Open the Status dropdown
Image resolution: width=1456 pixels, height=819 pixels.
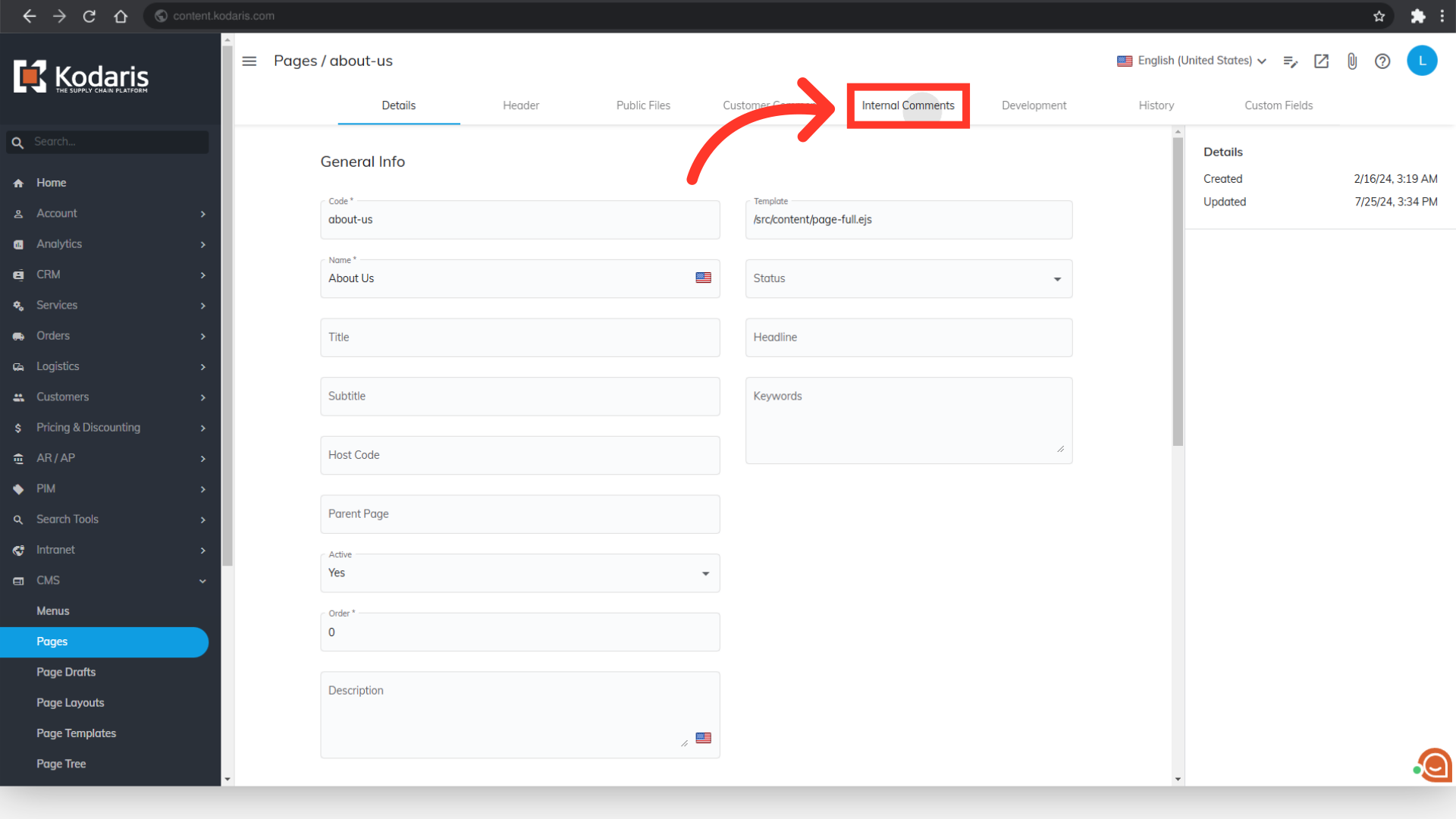click(908, 279)
